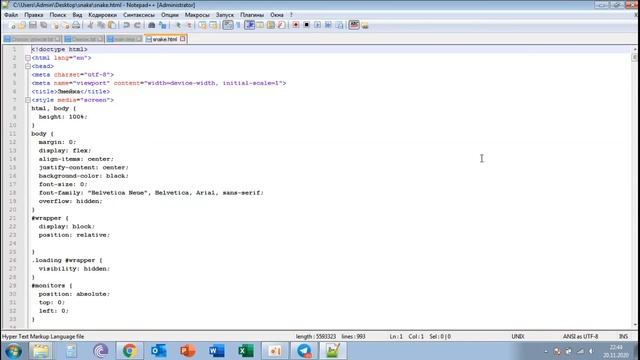This screenshot has height=360, width=640.
Task: Click the Zoom In toolbar icon
Action: coord(178,25)
